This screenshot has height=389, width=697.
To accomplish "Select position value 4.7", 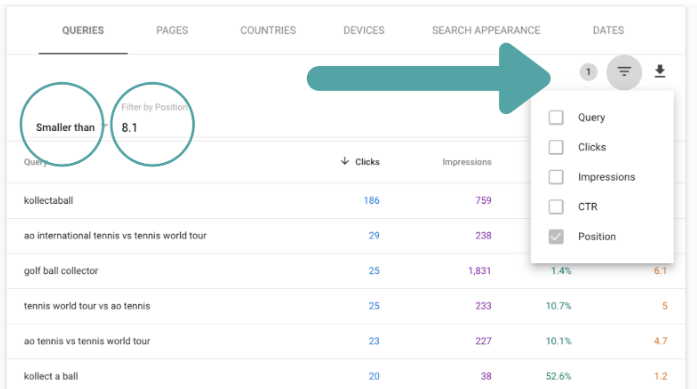I will tap(661, 341).
